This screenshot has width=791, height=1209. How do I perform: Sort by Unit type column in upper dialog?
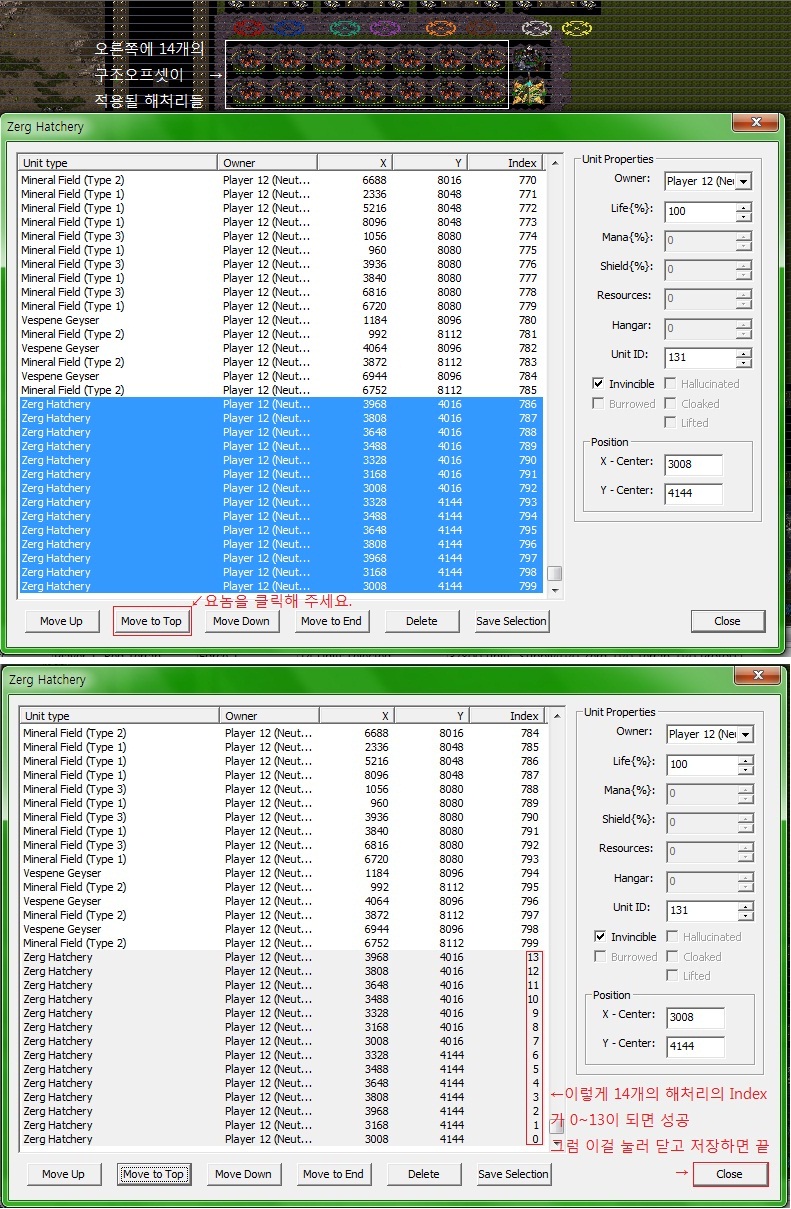tap(117, 163)
